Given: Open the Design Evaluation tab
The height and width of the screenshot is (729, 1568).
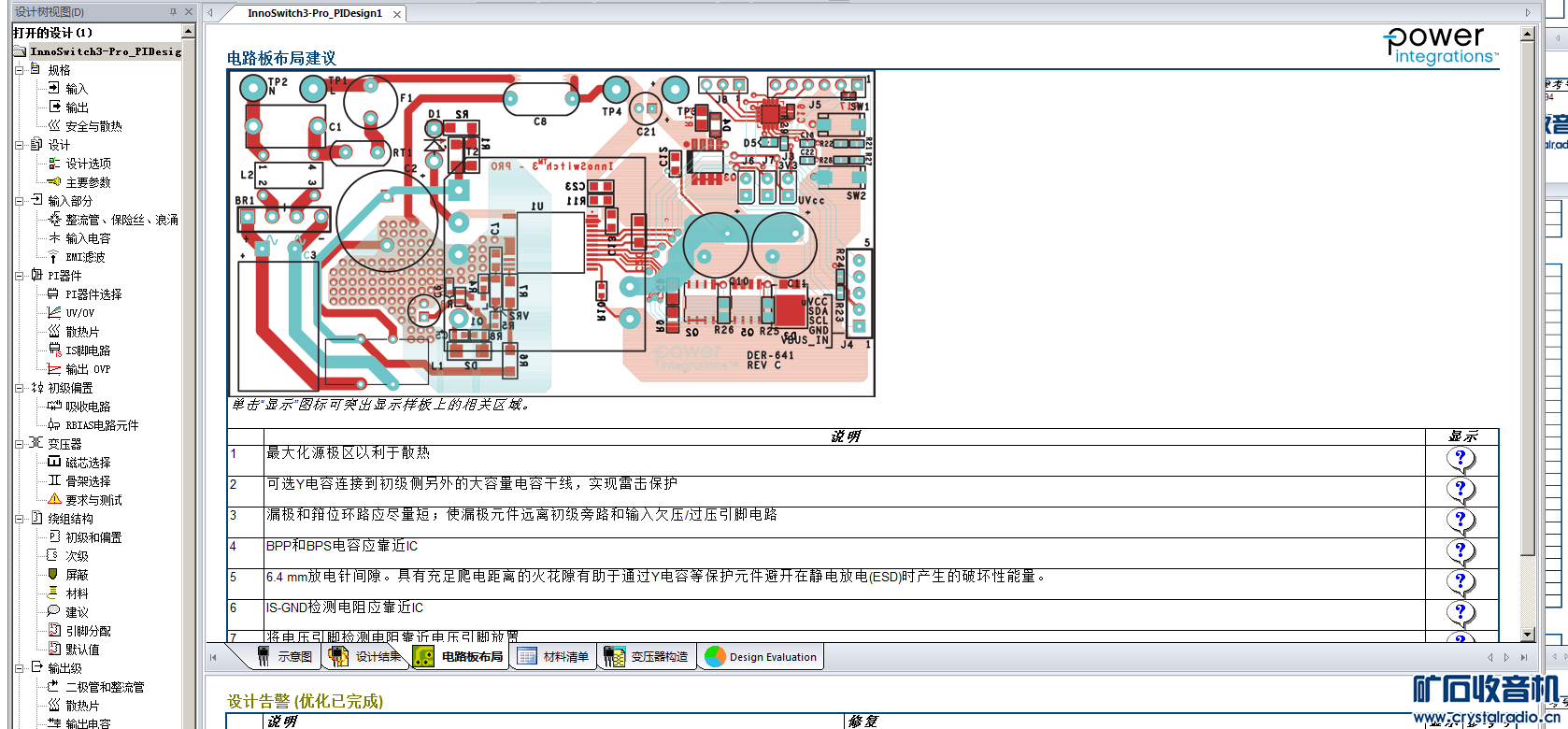Looking at the screenshot, I should tap(762, 657).
